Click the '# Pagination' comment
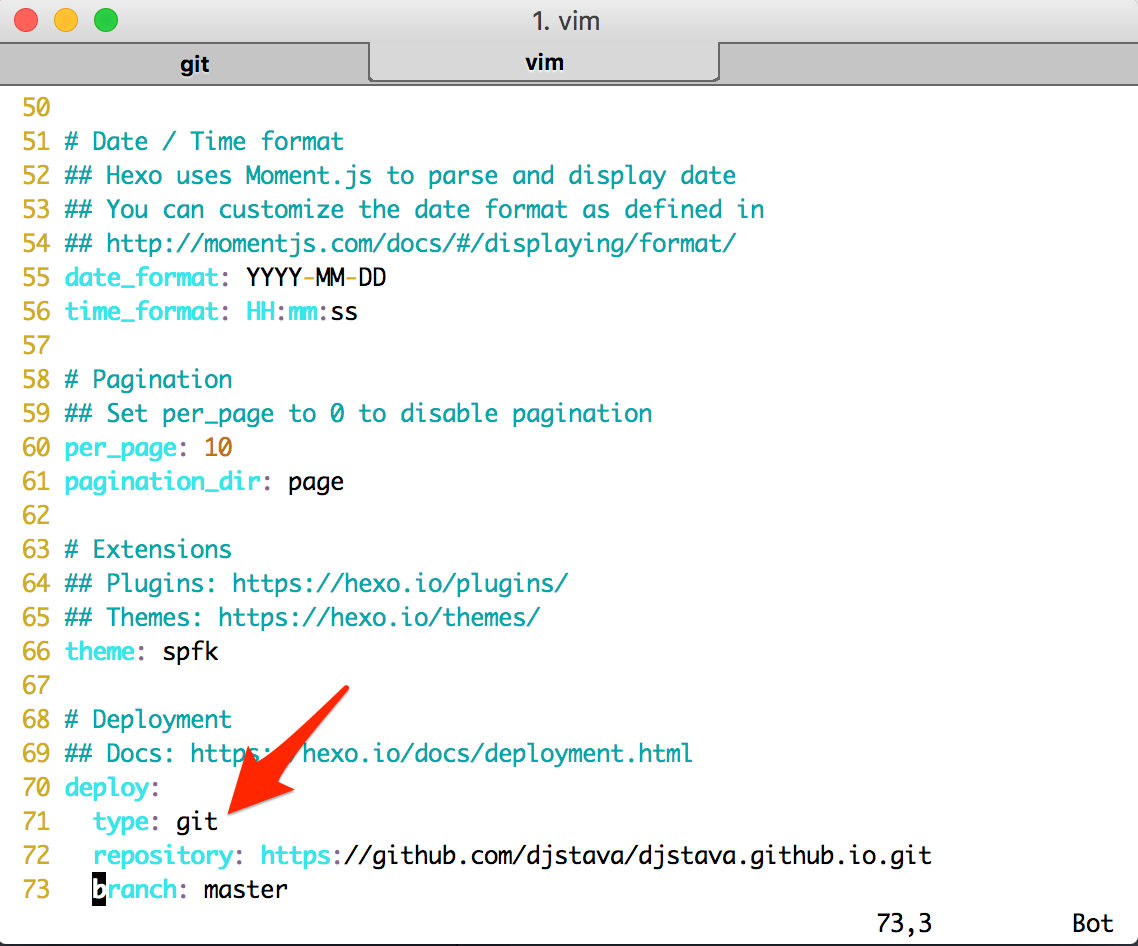The image size is (1138, 946). (148, 380)
